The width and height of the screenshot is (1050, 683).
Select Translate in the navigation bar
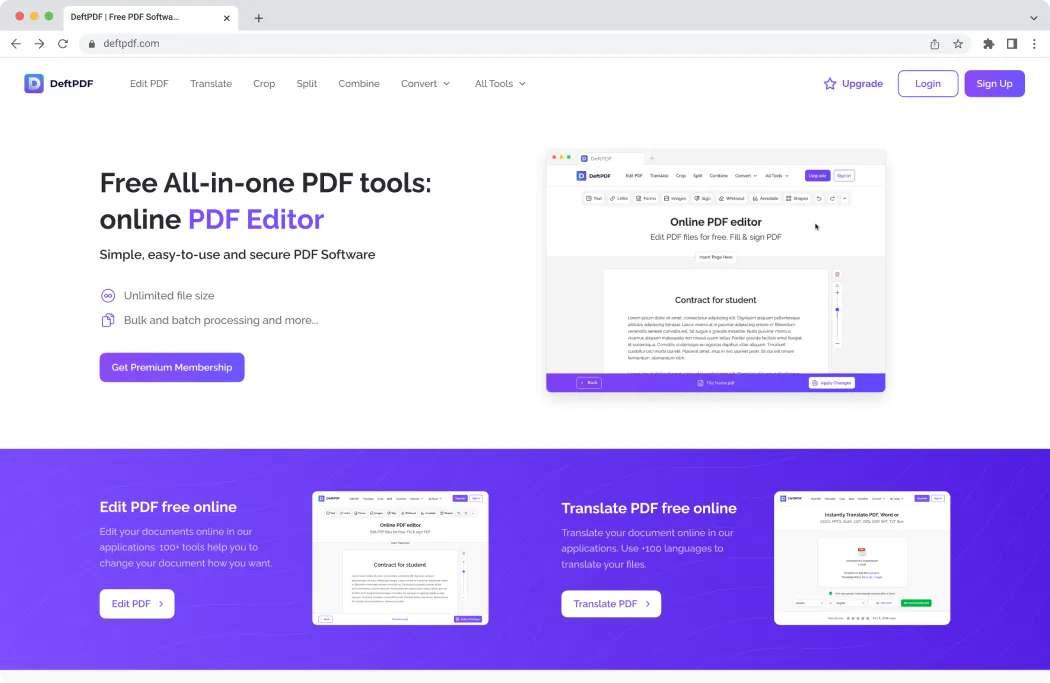[x=211, y=84]
